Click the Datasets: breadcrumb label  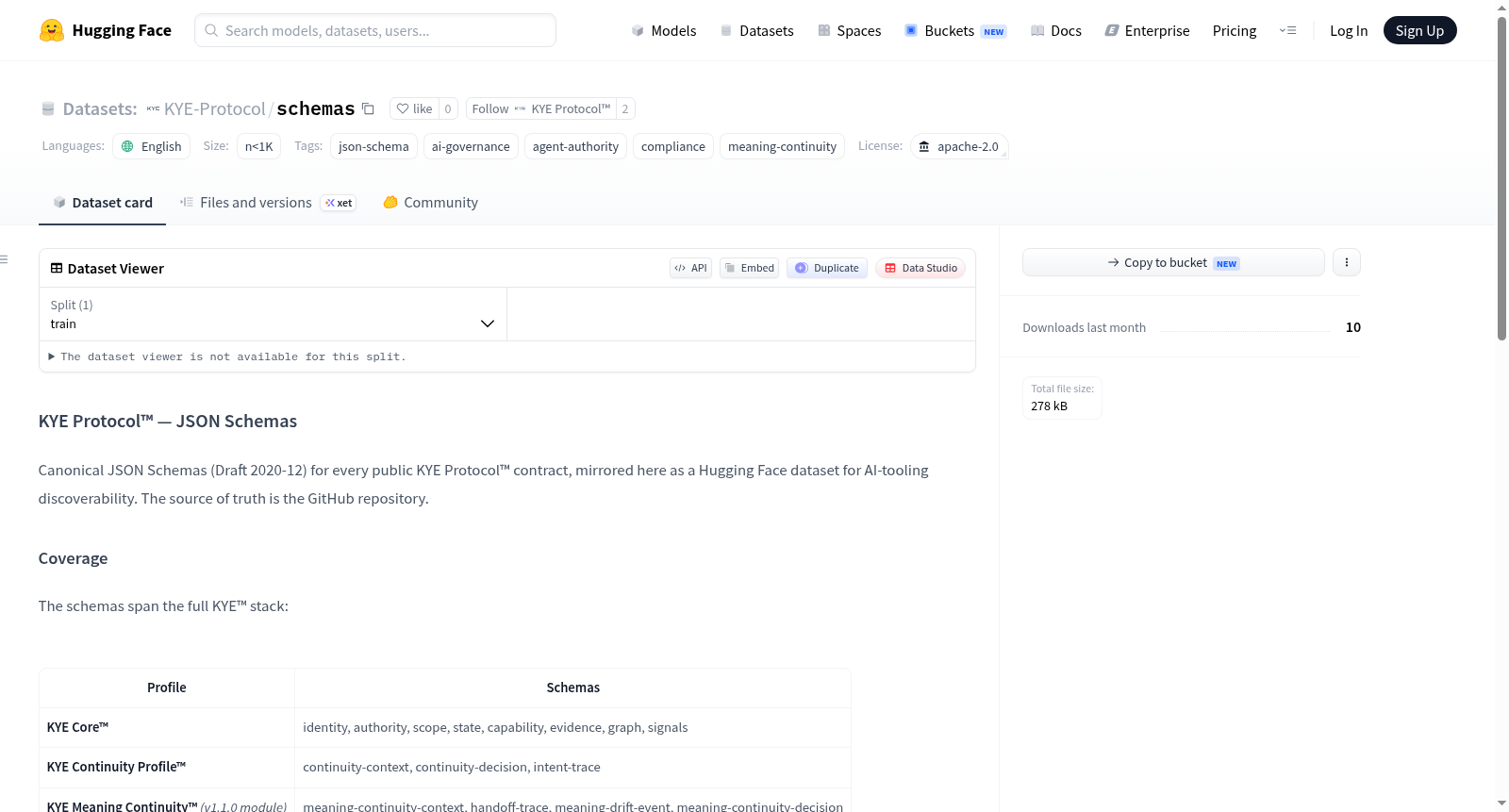click(x=100, y=108)
